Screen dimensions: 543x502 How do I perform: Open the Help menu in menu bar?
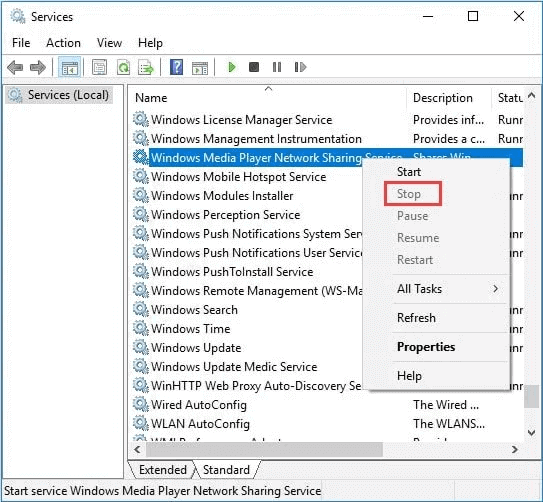[x=150, y=43]
